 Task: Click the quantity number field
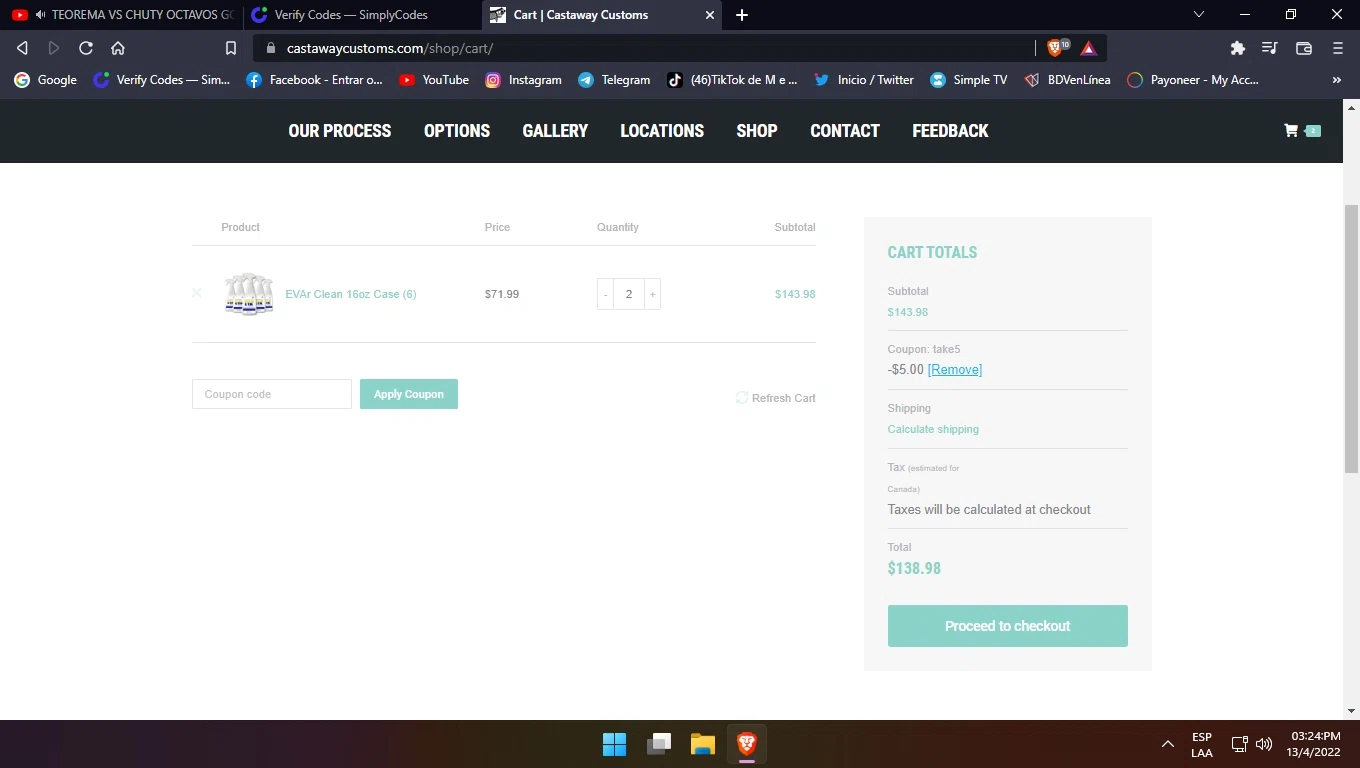(629, 294)
